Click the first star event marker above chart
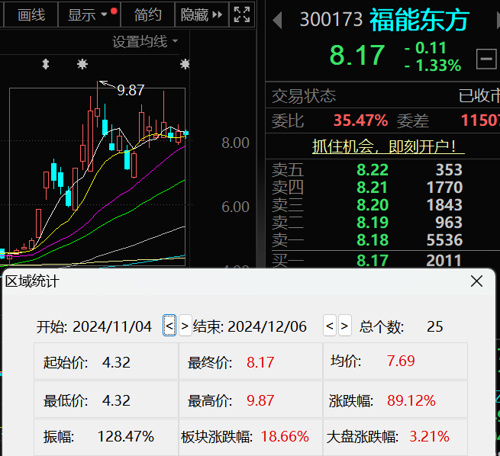This screenshot has height=456, width=500. (82, 64)
